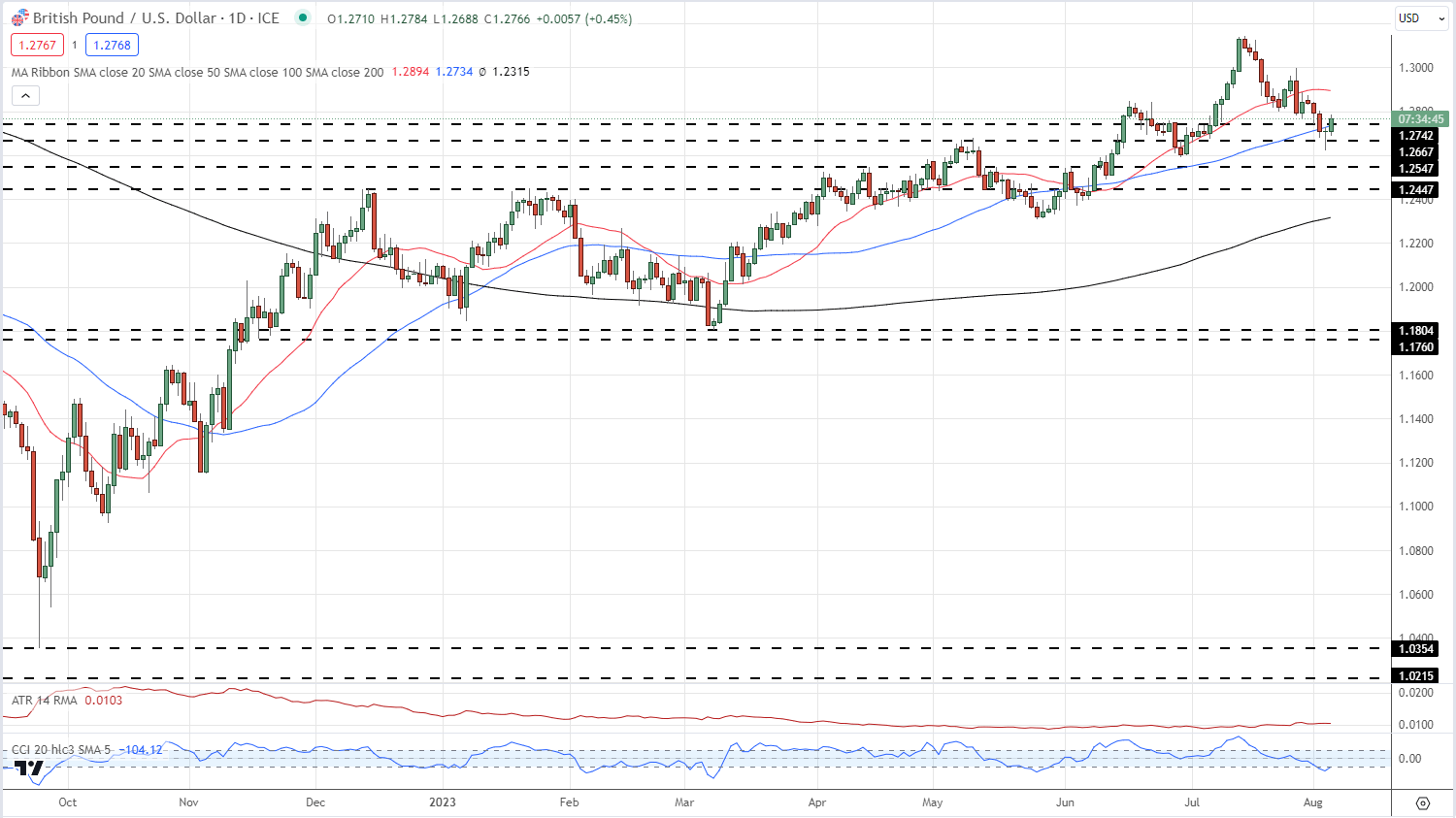The height and width of the screenshot is (818, 1456).
Task: Click the black SMA value 1.2315
Action: [x=511, y=72]
